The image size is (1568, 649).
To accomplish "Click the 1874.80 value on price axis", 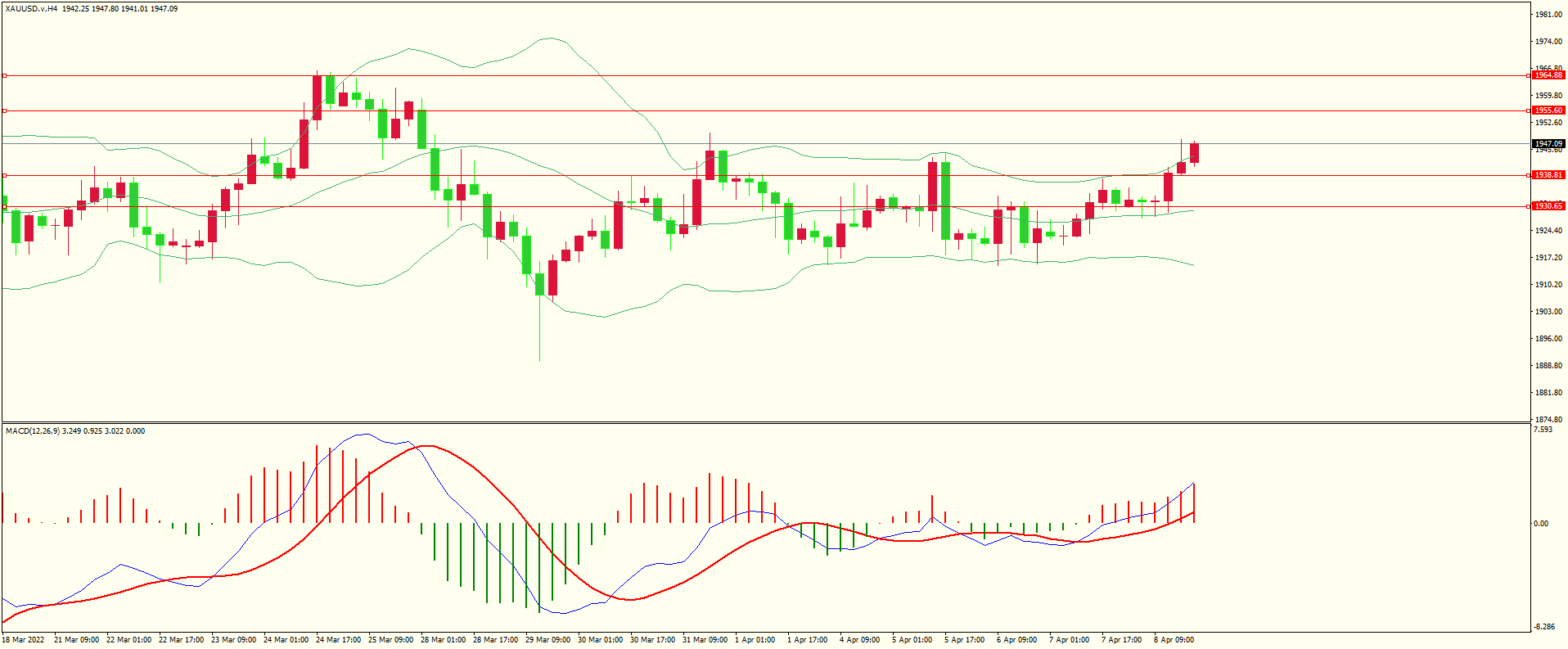I will click(x=1548, y=420).
